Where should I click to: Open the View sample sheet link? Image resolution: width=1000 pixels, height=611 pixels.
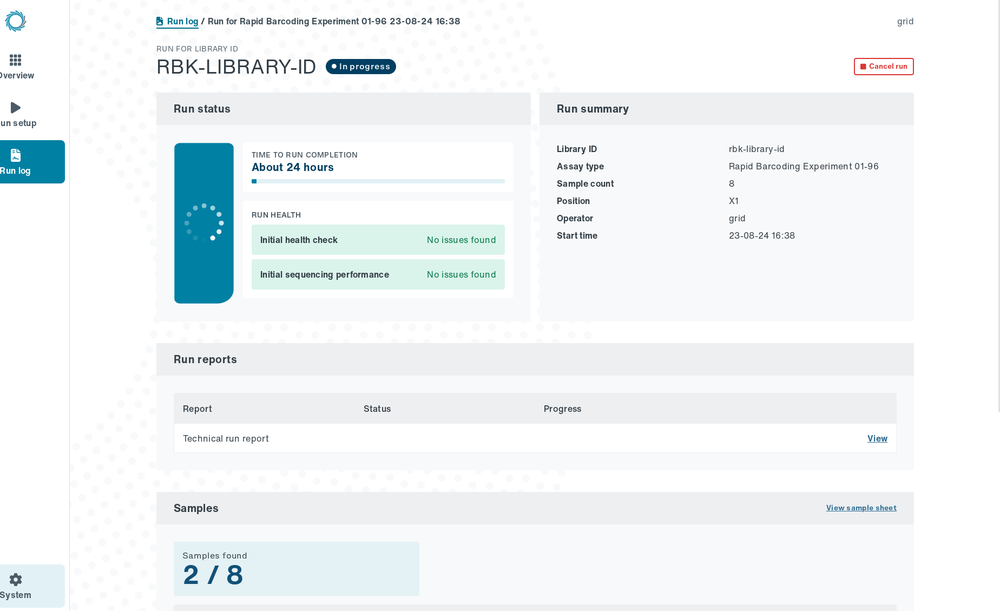tap(861, 508)
